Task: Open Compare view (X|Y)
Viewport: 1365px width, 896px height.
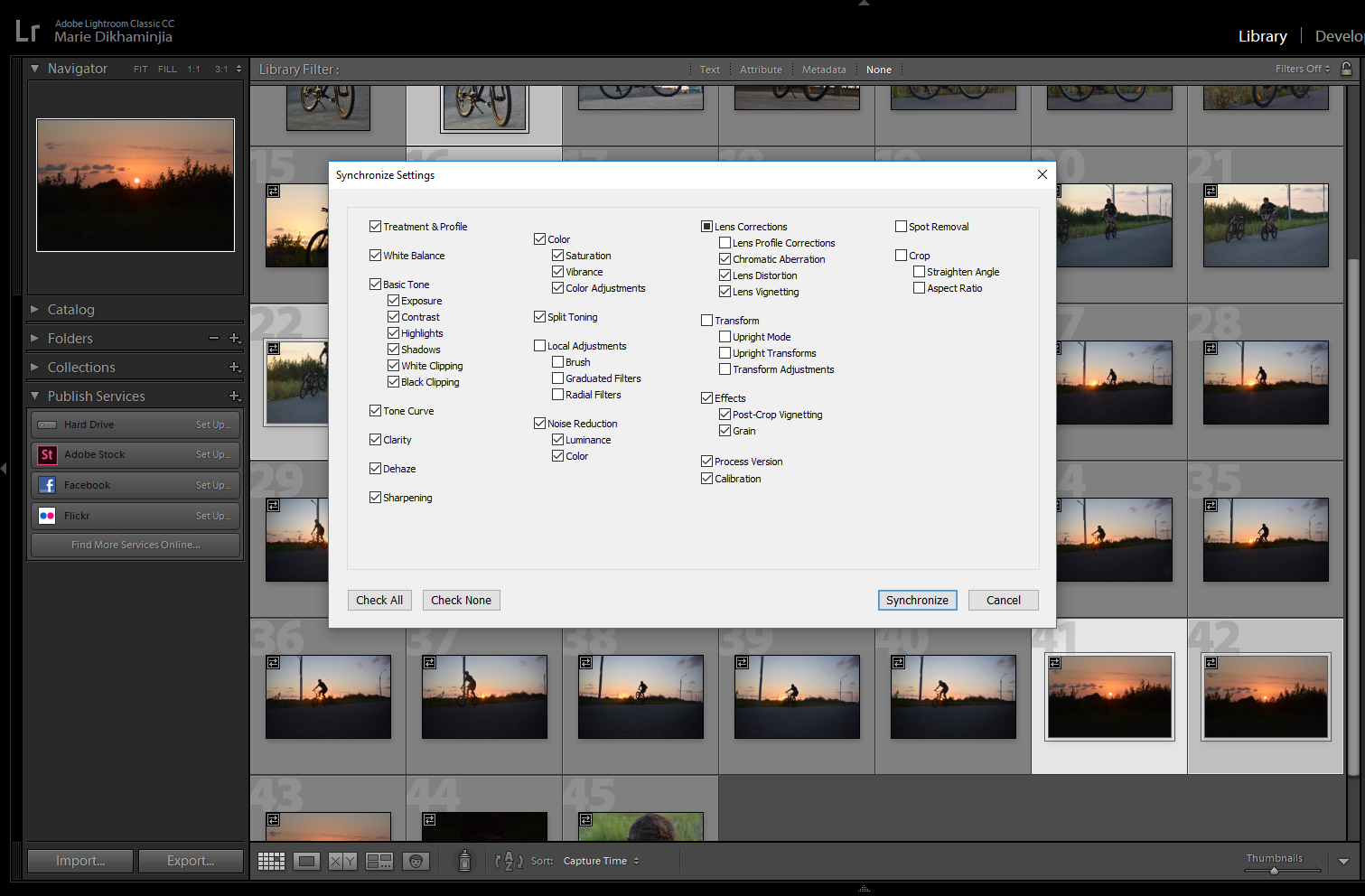Action: [342, 861]
